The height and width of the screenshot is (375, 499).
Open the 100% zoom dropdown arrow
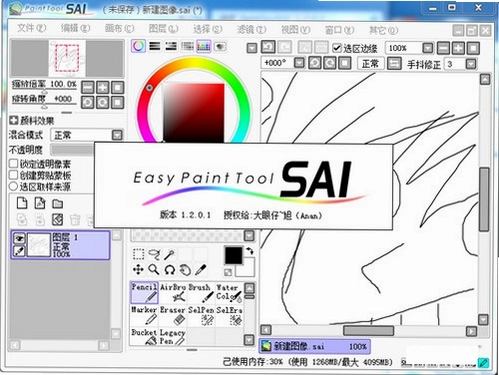click(x=428, y=48)
